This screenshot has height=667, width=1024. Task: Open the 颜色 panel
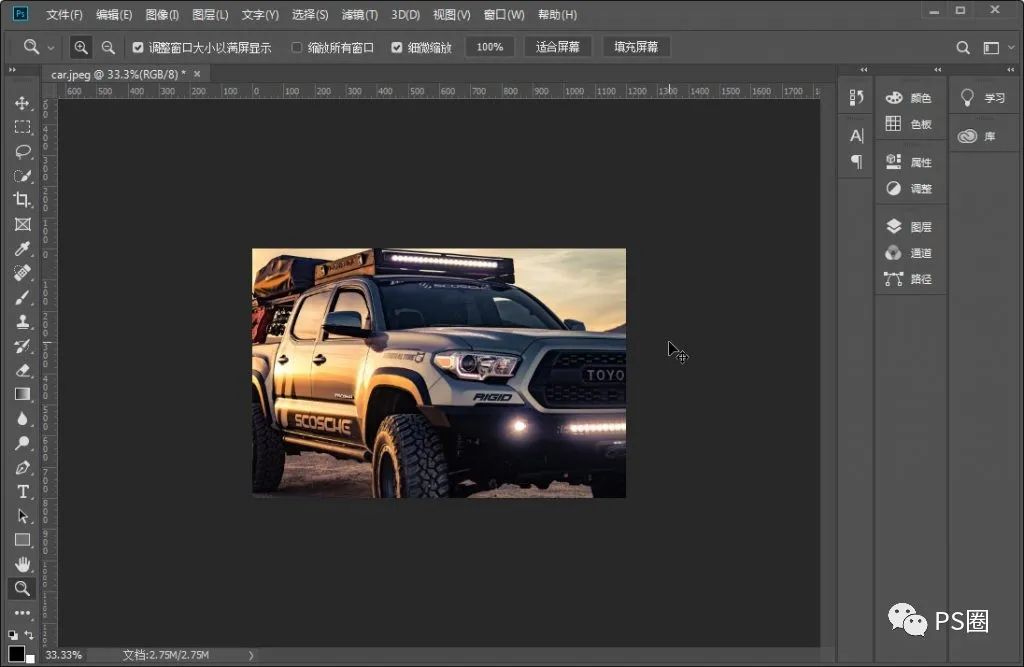(910, 98)
